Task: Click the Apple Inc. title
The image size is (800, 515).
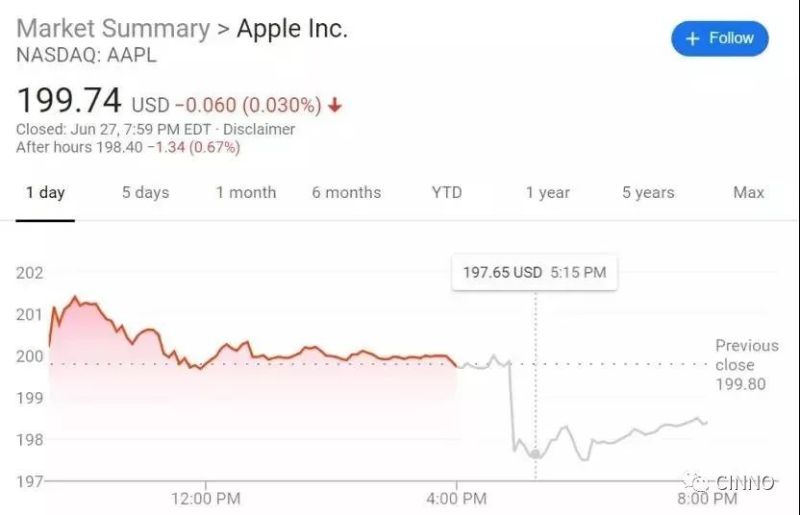Action: tap(292, 29)
